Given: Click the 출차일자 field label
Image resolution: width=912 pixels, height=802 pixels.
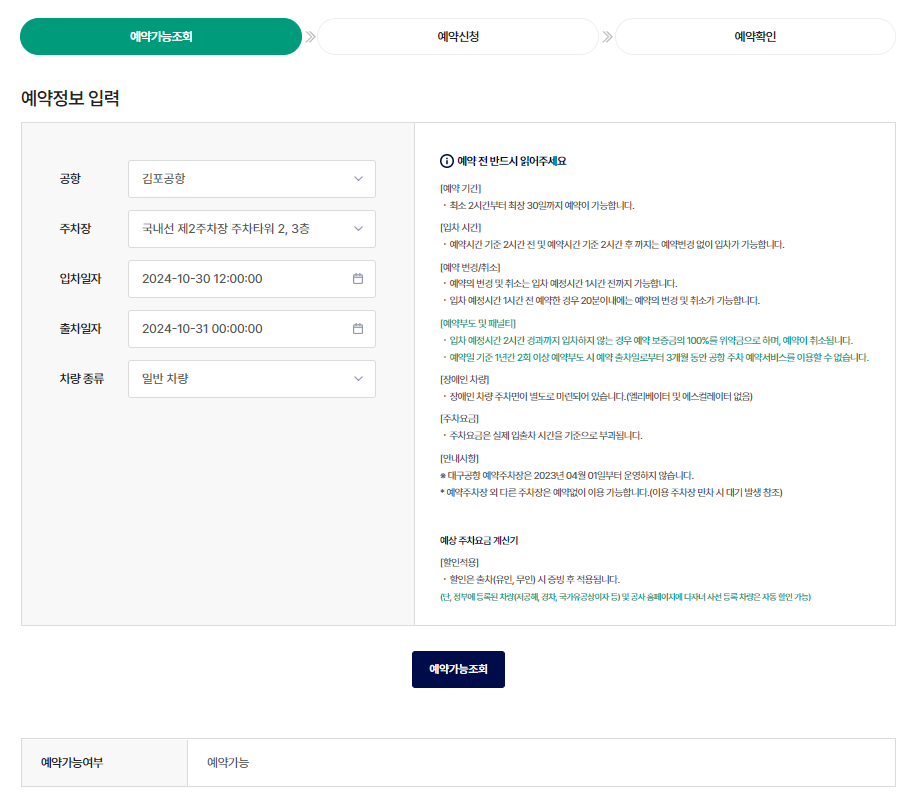Looking at the screenshot, I should (80, 329).
